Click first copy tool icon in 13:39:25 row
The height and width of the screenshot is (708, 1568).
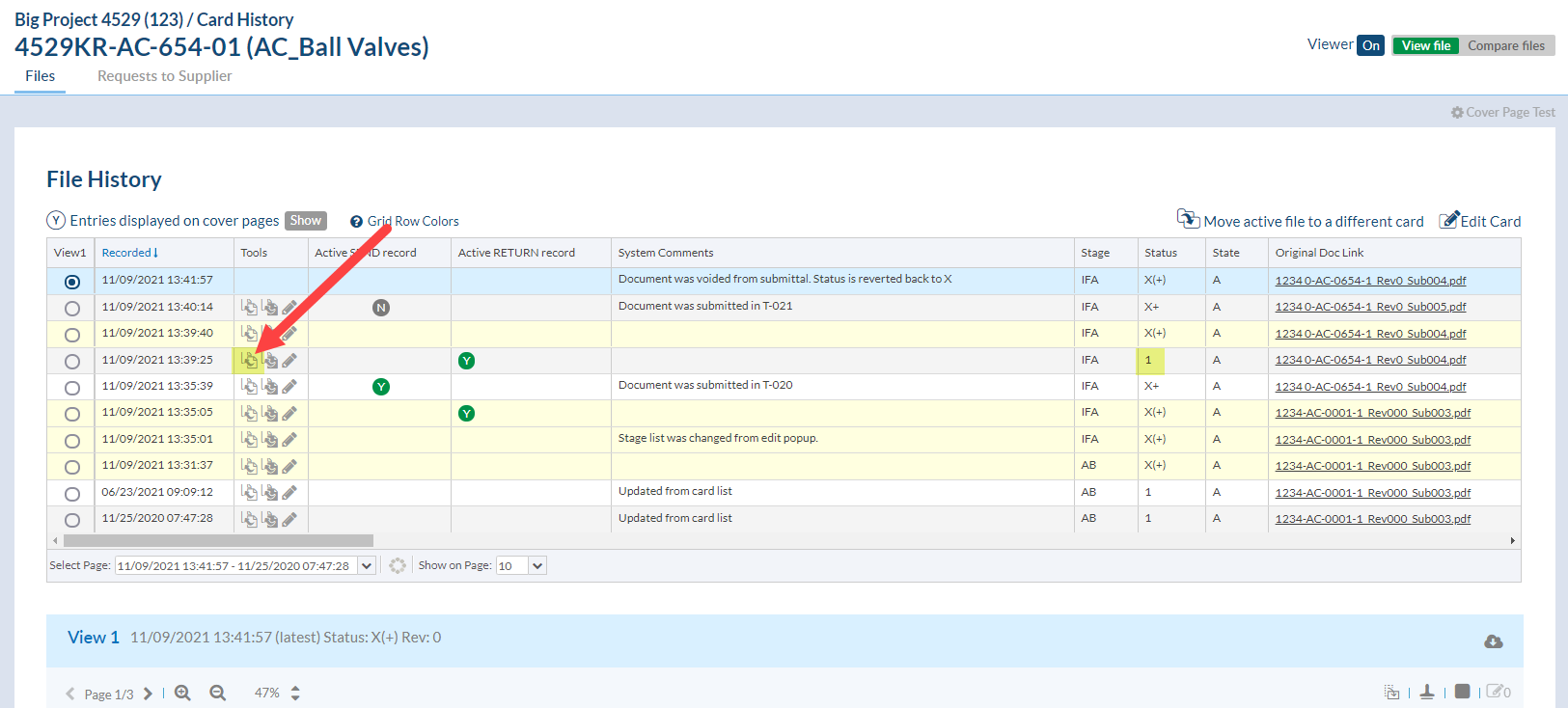click(x=249, y=360)
